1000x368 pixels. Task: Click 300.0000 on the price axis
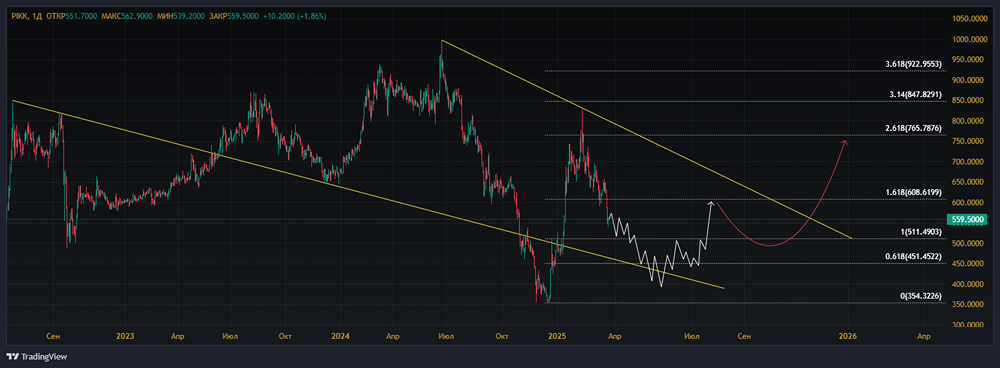pyautogui.click(x=967, y=325)
